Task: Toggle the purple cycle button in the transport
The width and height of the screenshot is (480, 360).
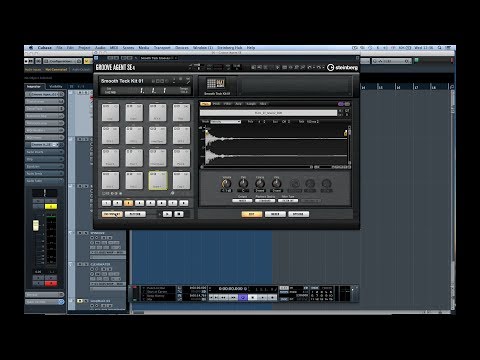Action: (x=243, y=297)
